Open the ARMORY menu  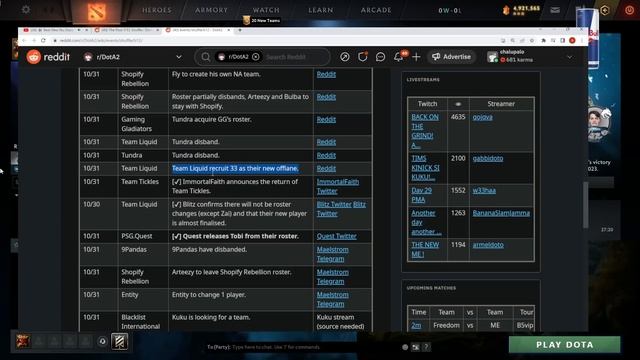point(211,10)
